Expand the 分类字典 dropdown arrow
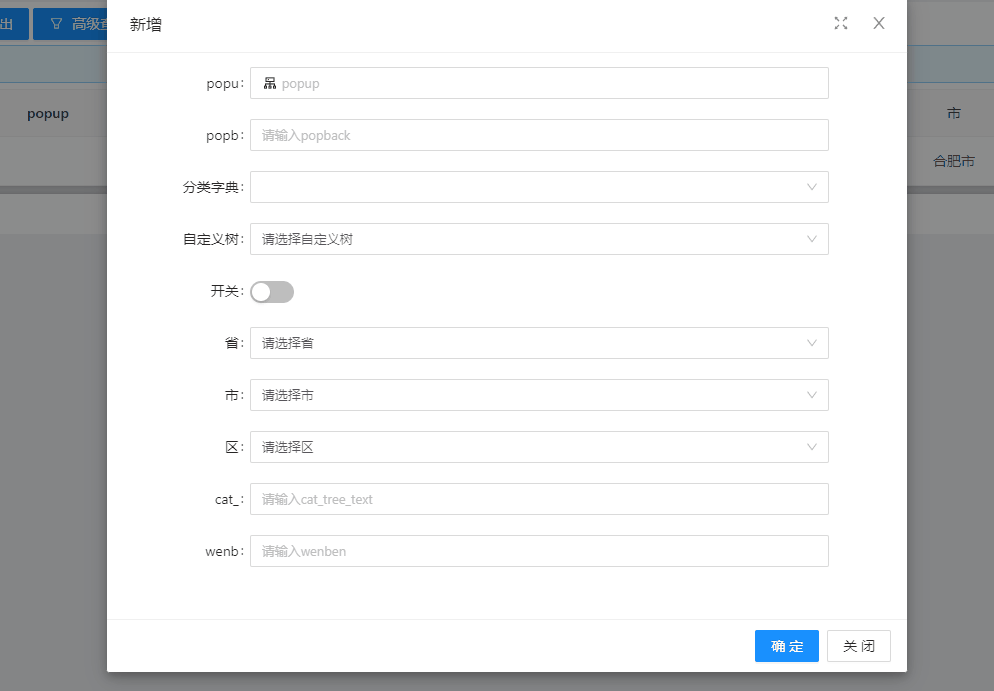 pyautogui.click(x=811, y=187)
